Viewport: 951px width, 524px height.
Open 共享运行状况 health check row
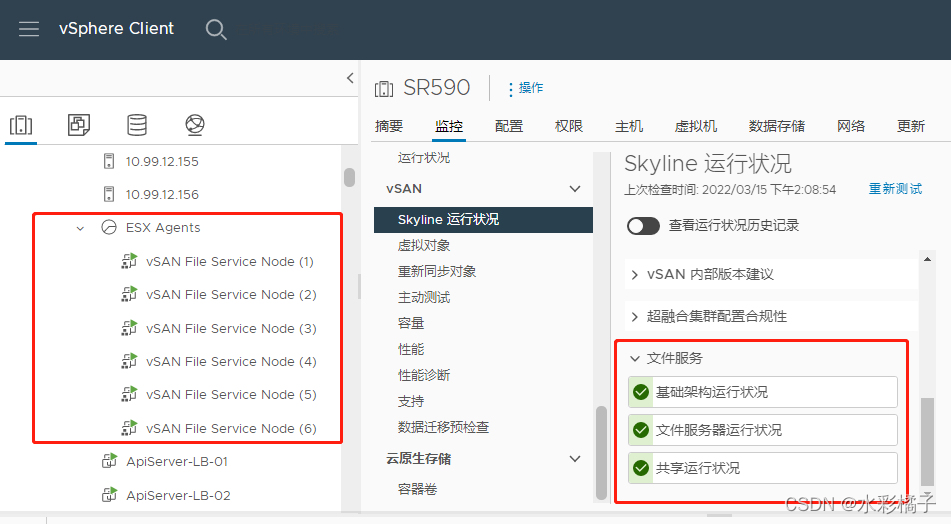click(763, 468)
